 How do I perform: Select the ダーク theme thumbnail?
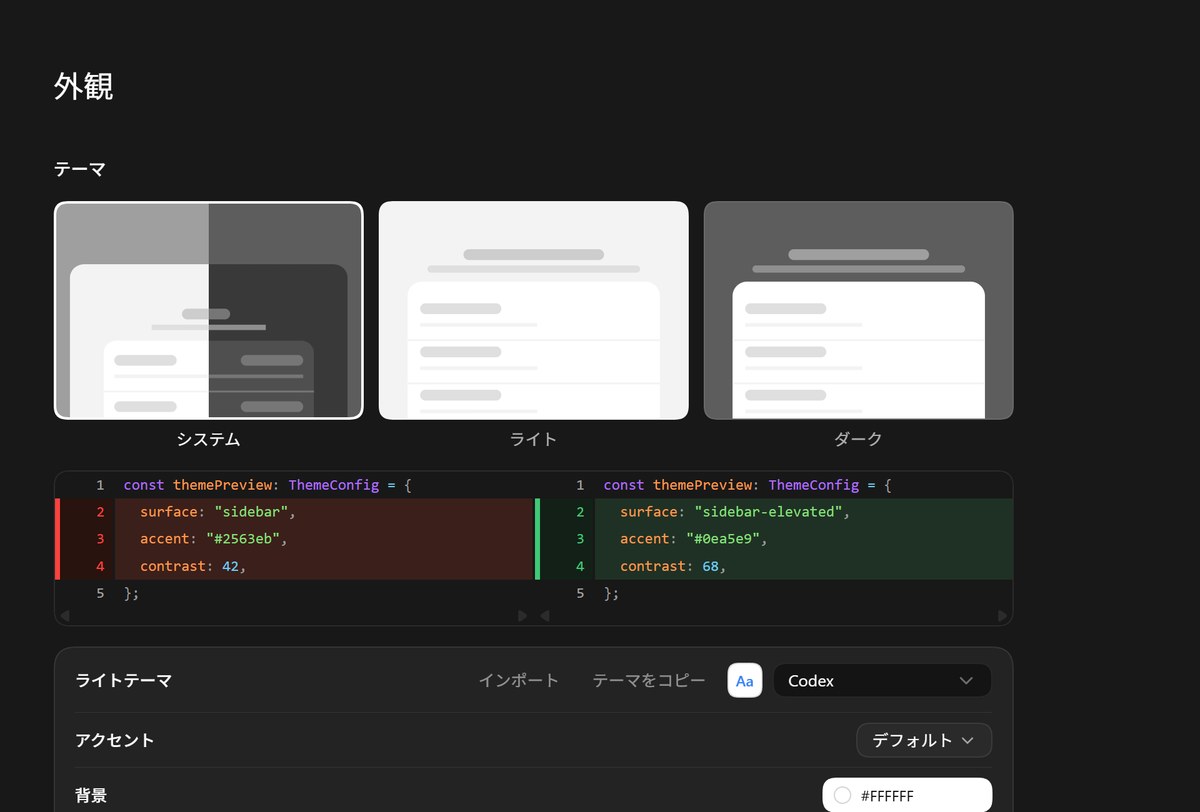click(x=859, y=310)
